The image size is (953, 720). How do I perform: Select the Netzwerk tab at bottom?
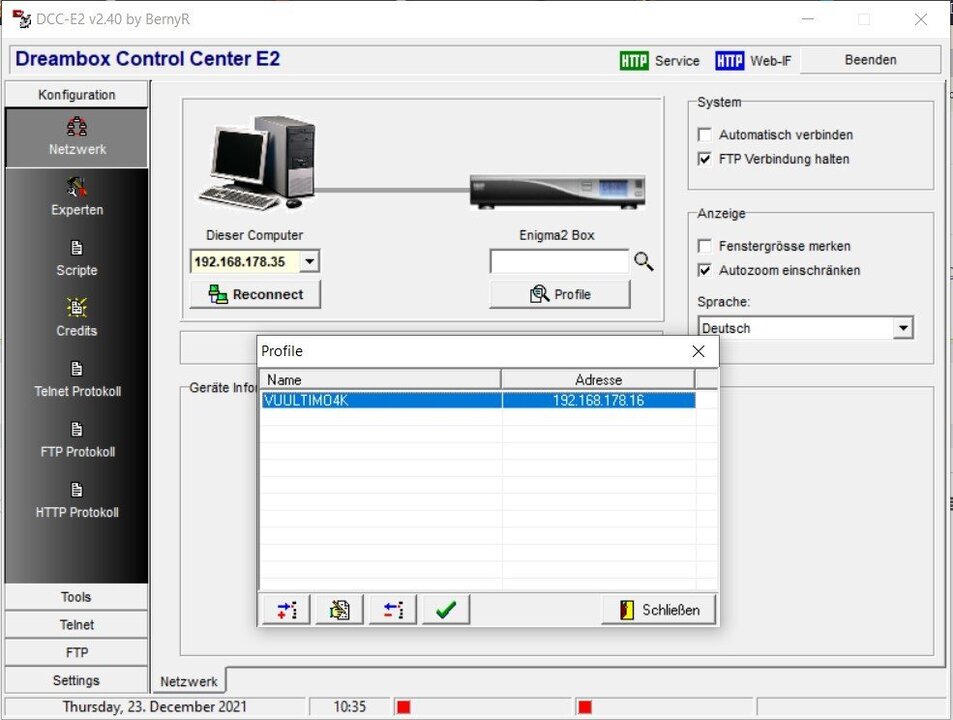click(x=188, y=680)
